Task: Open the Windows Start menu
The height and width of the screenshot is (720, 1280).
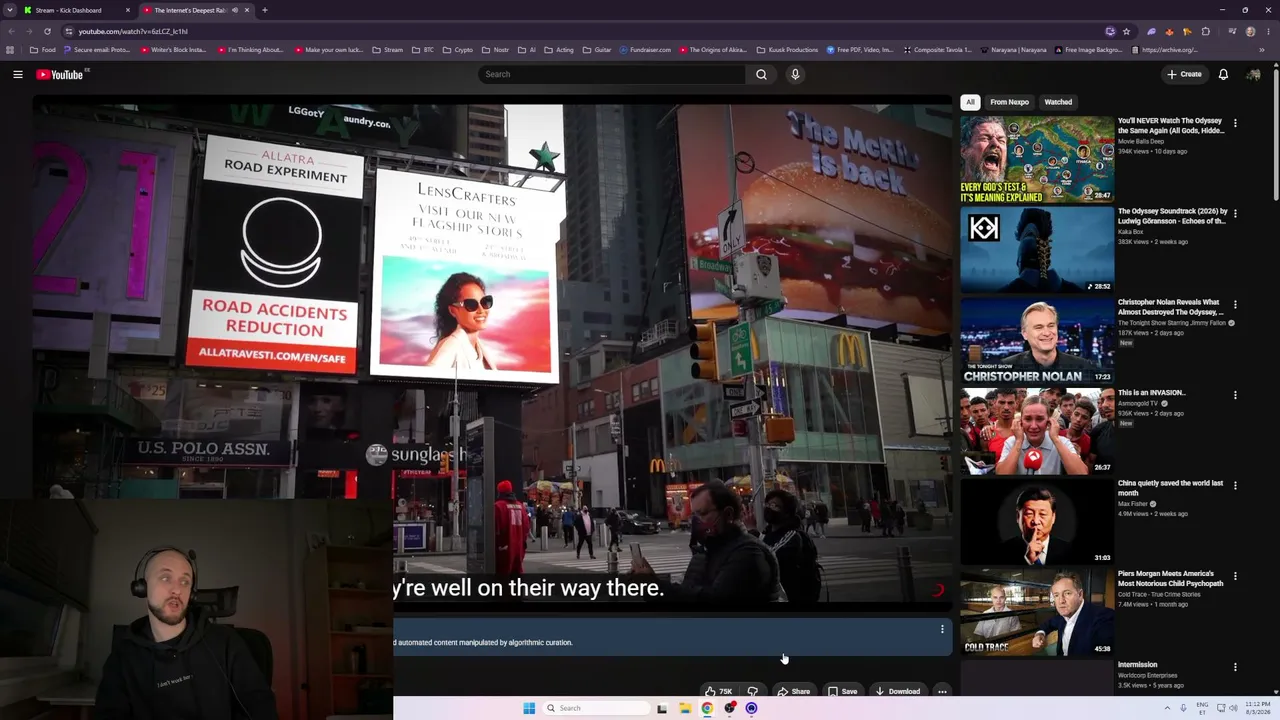Action: pos(529,708)
